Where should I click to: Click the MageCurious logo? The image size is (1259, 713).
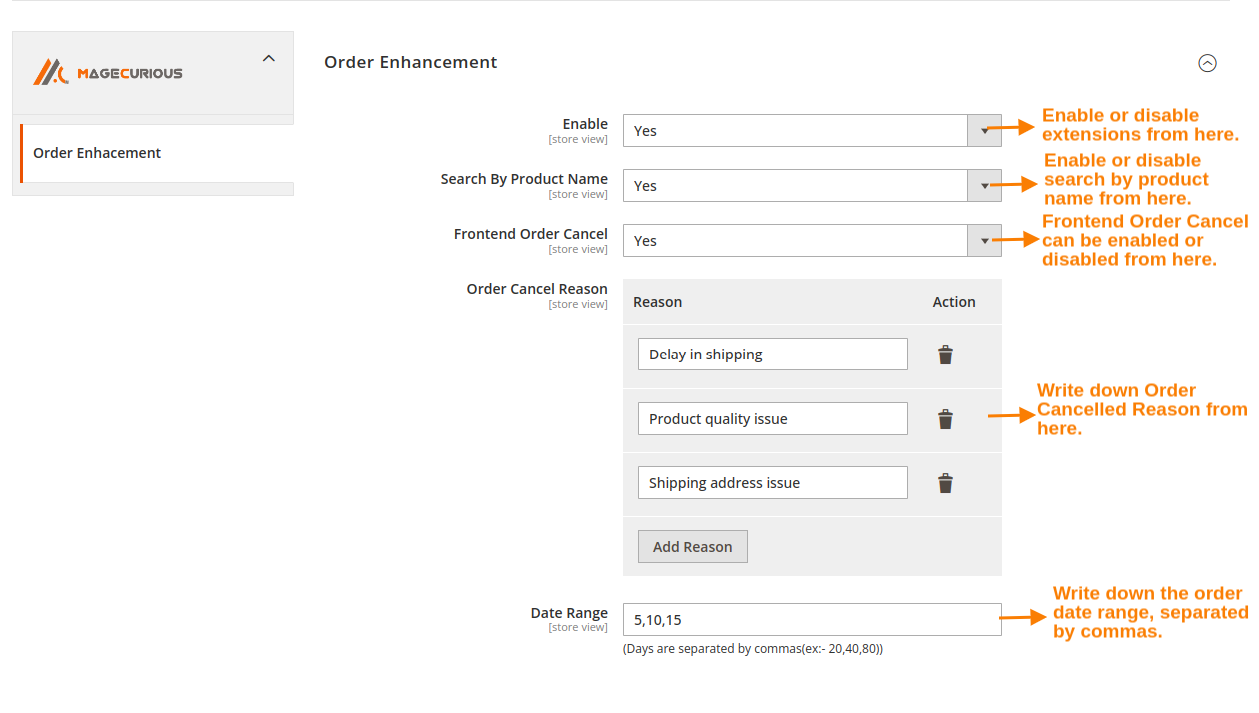tap(110, 71)
